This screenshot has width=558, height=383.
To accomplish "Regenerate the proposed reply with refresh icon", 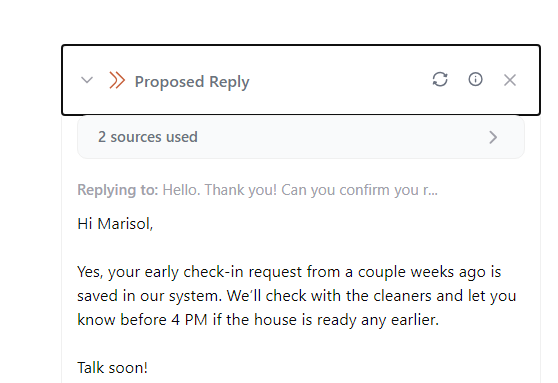I will [x=440, y=79].
